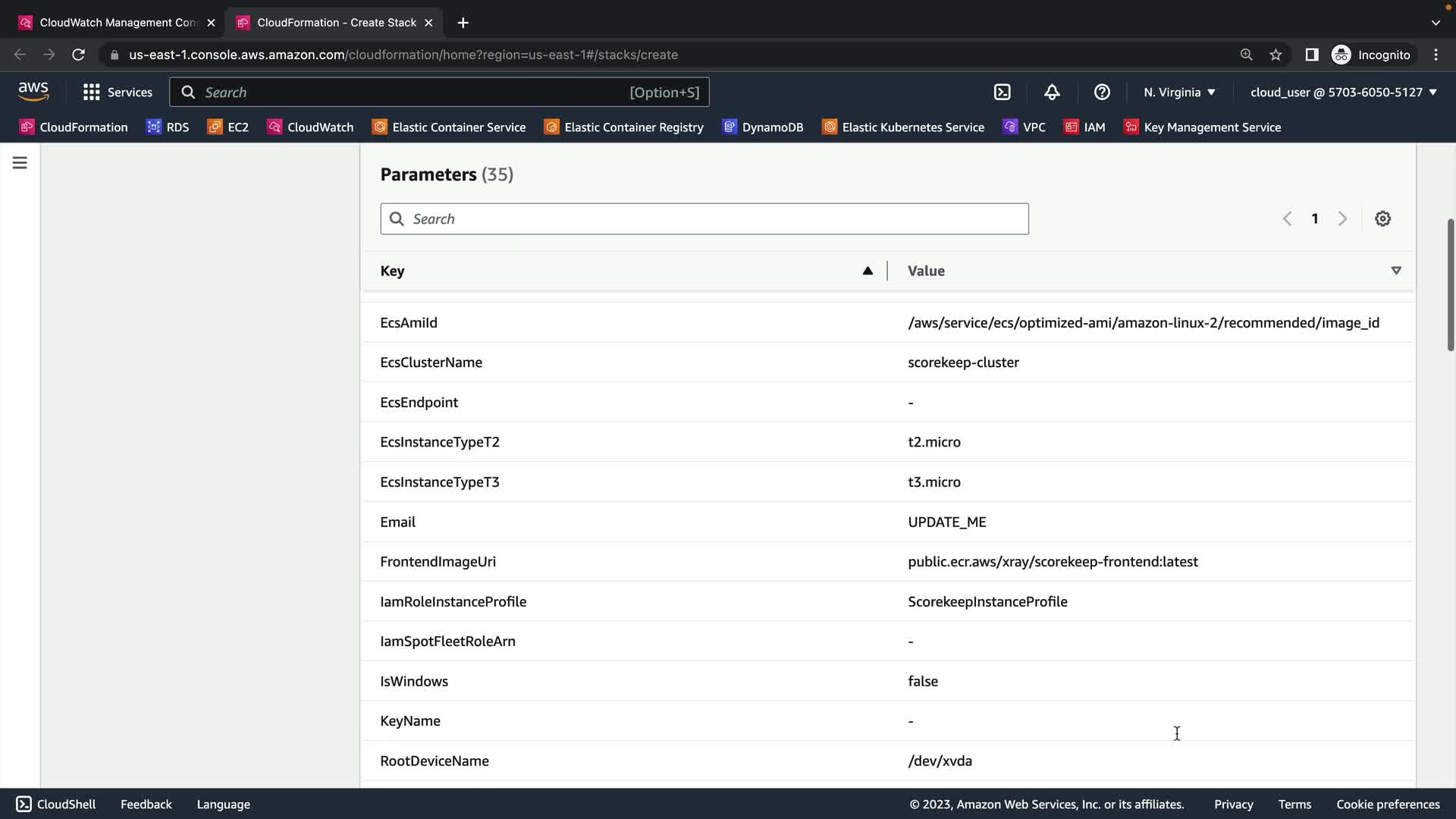Viewport: 1456px width, 819px height.
Task: Sort parameters by Value column arrow
Action: tap(1395, 271)
